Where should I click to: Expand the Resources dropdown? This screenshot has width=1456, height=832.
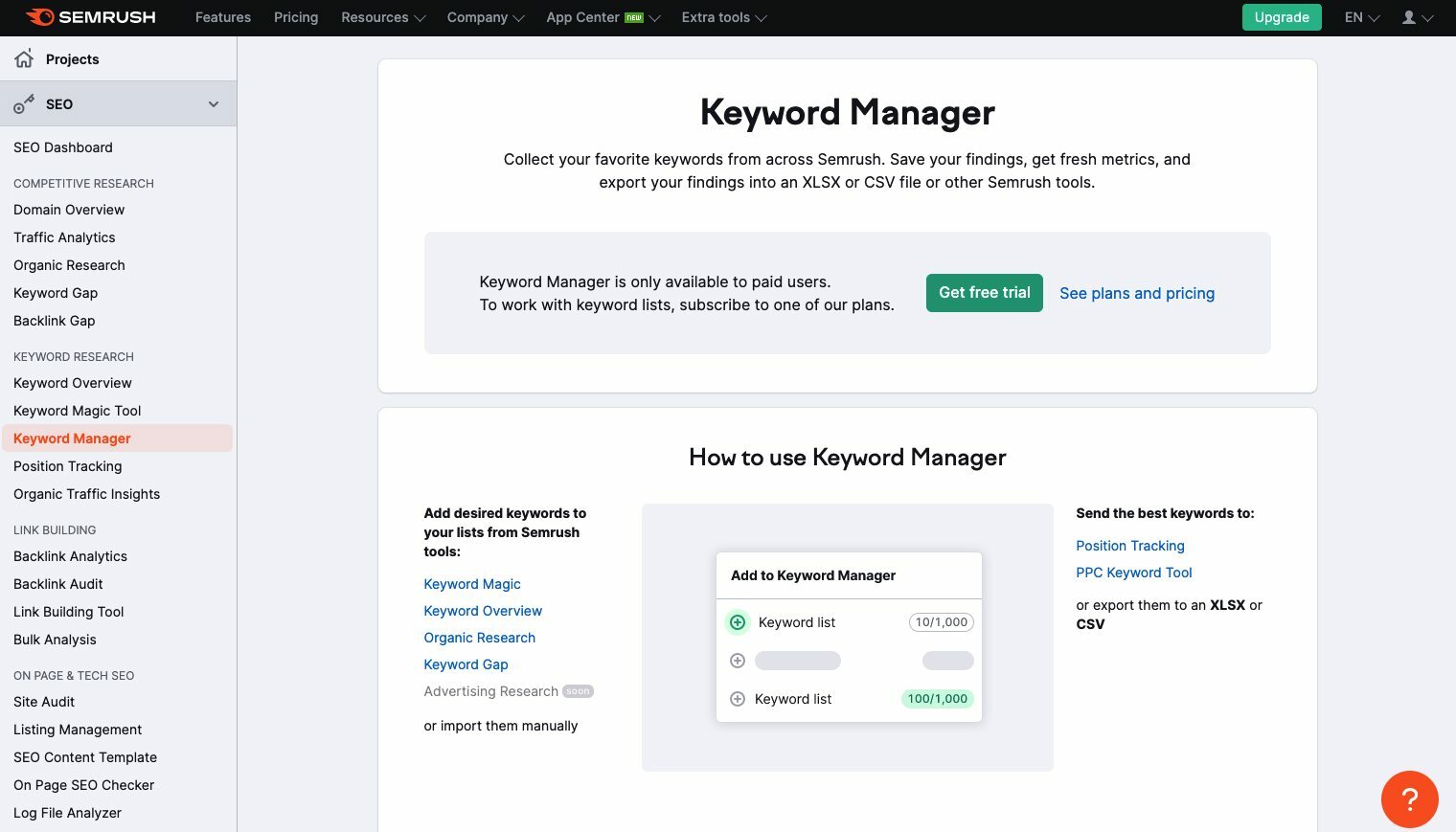(x=383, y=17)
